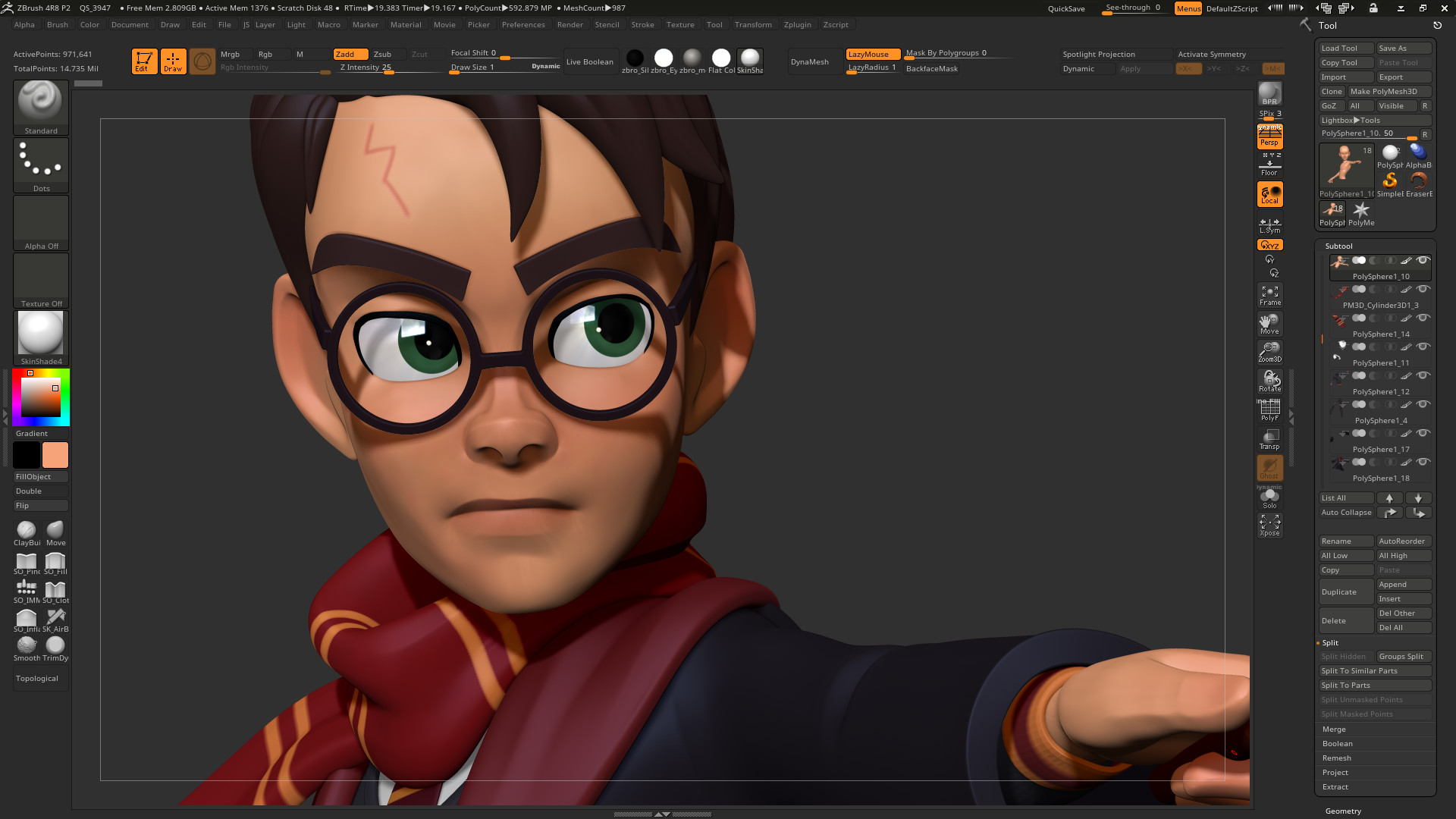The image size is (1456, 819).
Task: Click the Rotate view icon
Action: tap(1269, 381)
